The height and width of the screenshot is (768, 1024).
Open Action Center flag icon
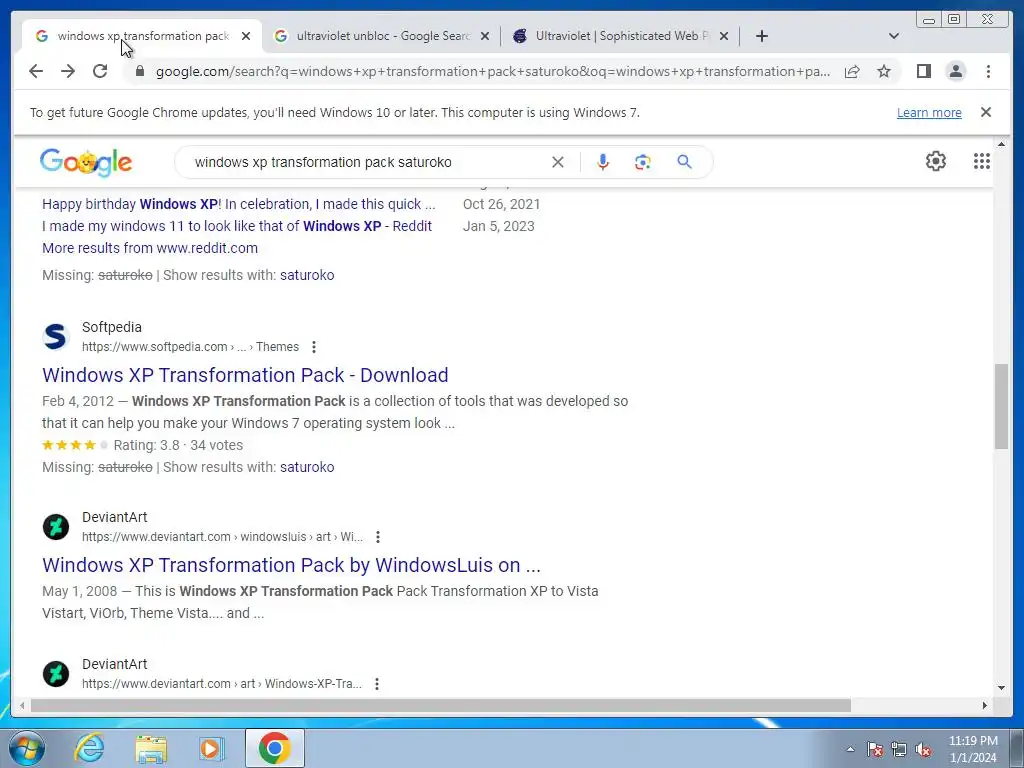click(875, 749)
